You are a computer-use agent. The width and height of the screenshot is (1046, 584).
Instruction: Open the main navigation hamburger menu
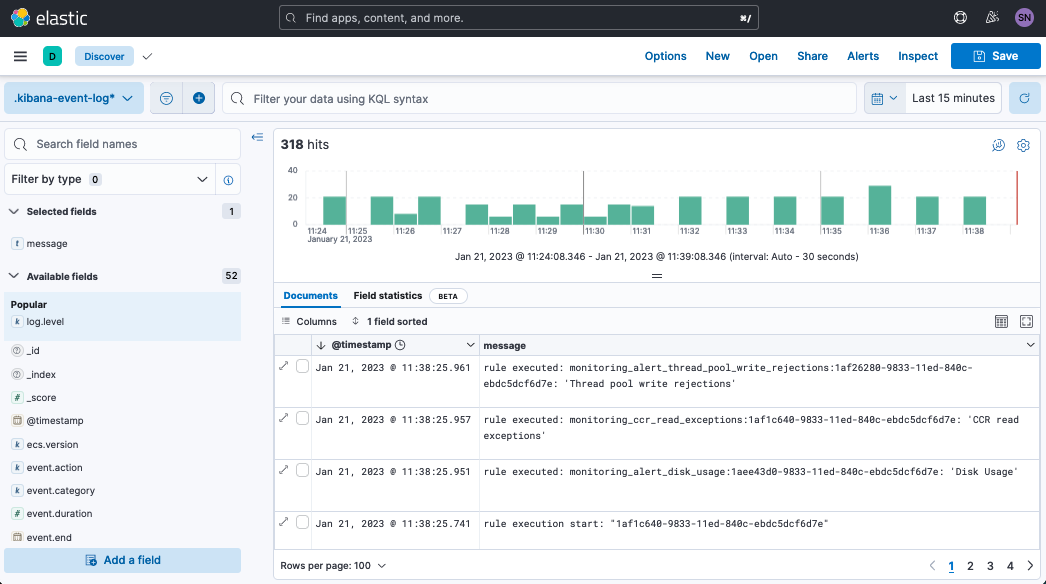pyautogui.click(x=20, y=56)
